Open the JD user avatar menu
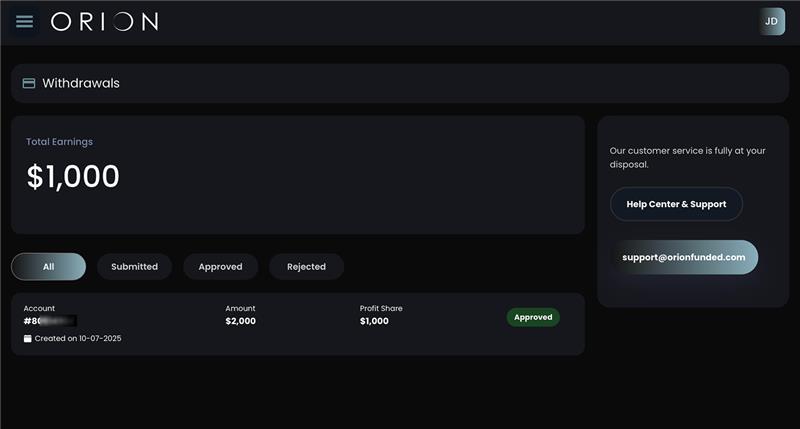The height and width of the screenshot is (429, 800). coord(771,21)
